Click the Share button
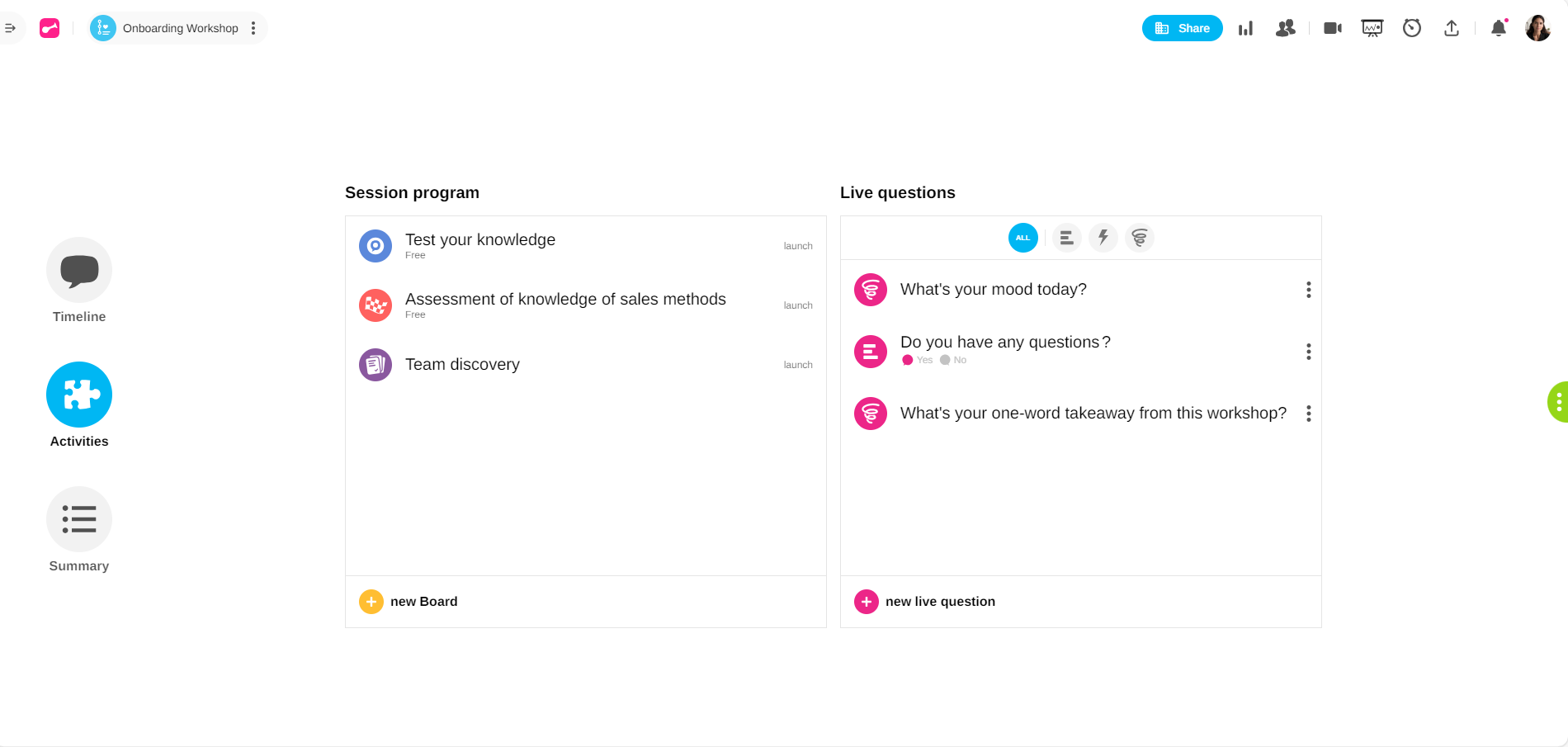This screenshot has width=1568, height=747. (x=1182, y=28)
